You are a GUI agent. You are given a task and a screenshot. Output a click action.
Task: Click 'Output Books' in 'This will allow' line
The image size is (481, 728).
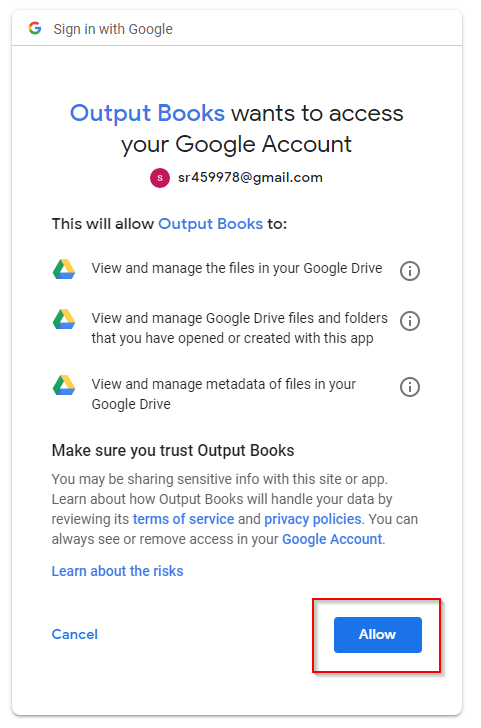coord(211,224)
